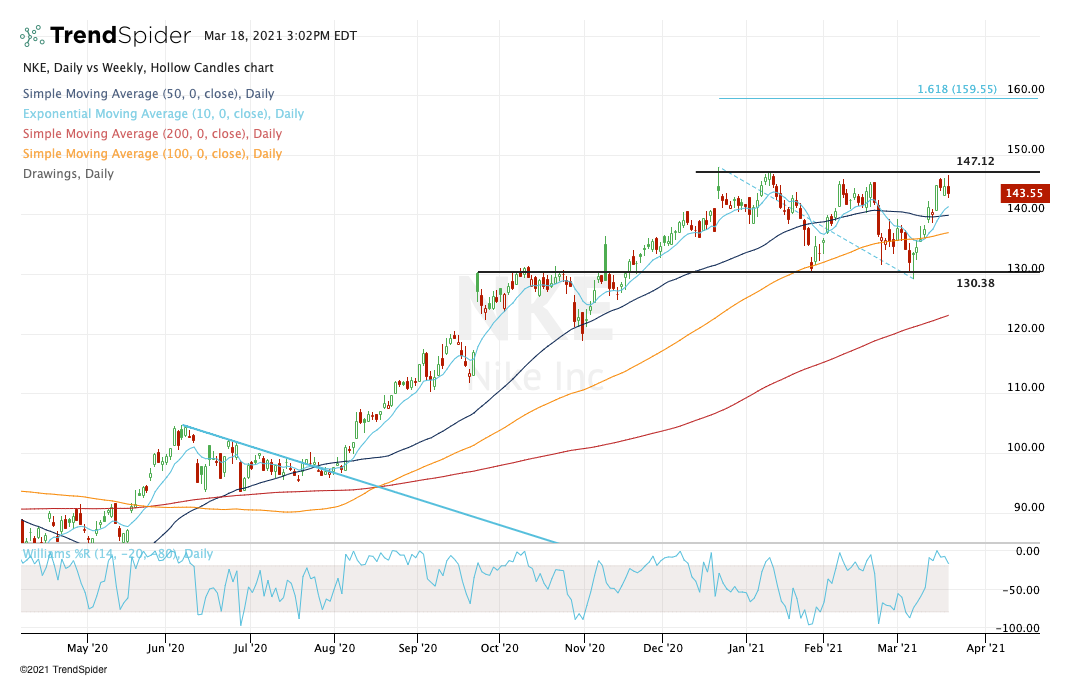Click the Williams %R indicator label
The width and height of the screenshot is (1070, 679).
pyautogui.click(x=117, y=553)
